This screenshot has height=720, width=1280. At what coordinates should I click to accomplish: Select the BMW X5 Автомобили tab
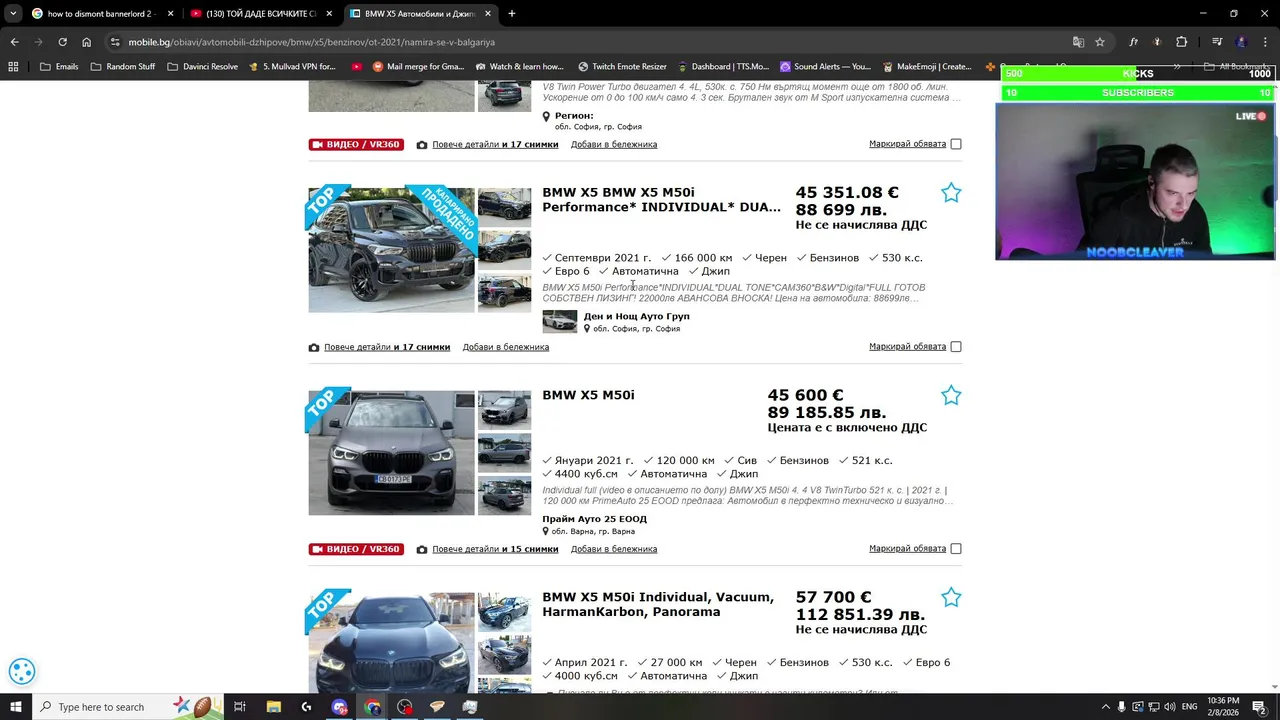(x=420, y=14)
